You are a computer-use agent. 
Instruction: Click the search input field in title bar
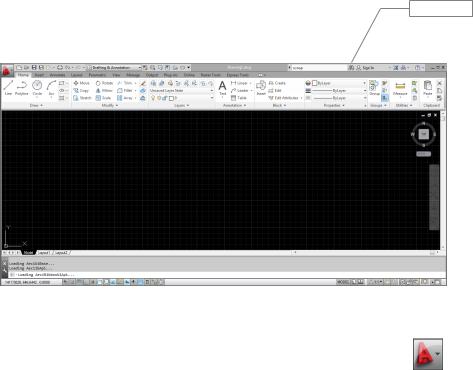[x=318, y=68]
